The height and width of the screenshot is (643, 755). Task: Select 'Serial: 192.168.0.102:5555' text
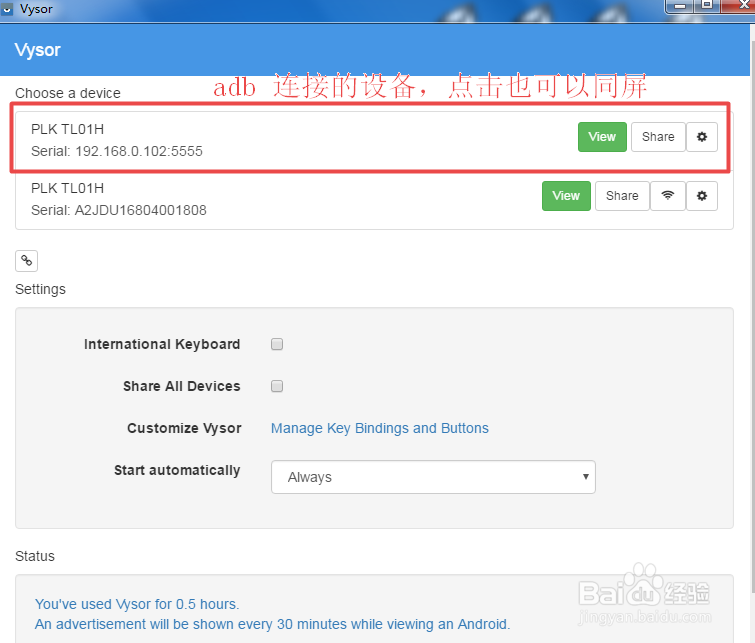(x=117, y=151)
